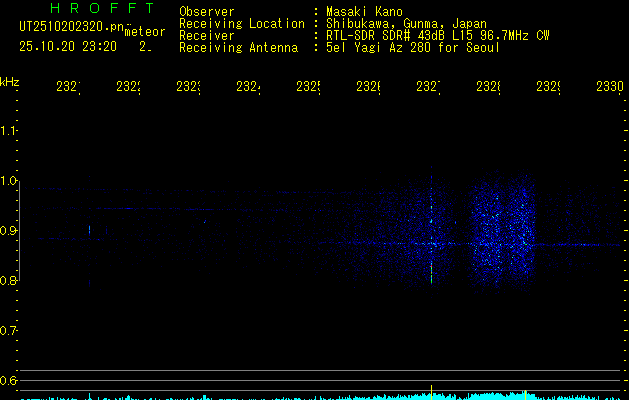Click the HROFFT title text
The height and width of the screenshot is (400, 629).
click(102, 8)
